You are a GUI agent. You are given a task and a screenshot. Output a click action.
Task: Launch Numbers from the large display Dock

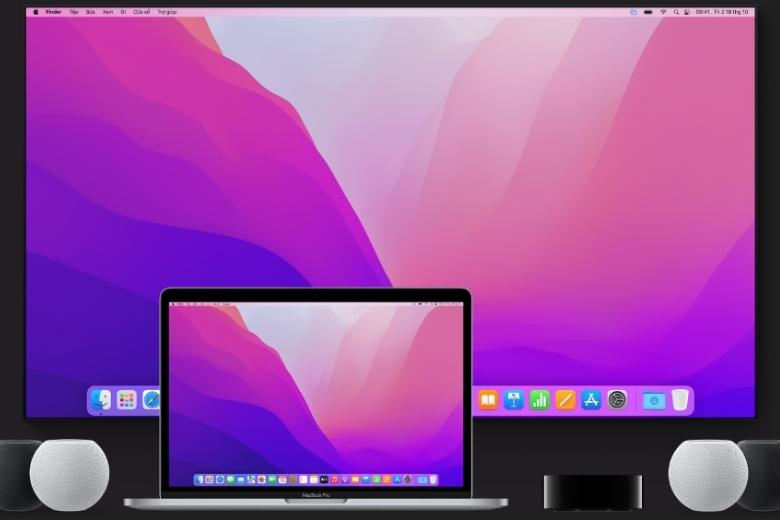(540, 400)
